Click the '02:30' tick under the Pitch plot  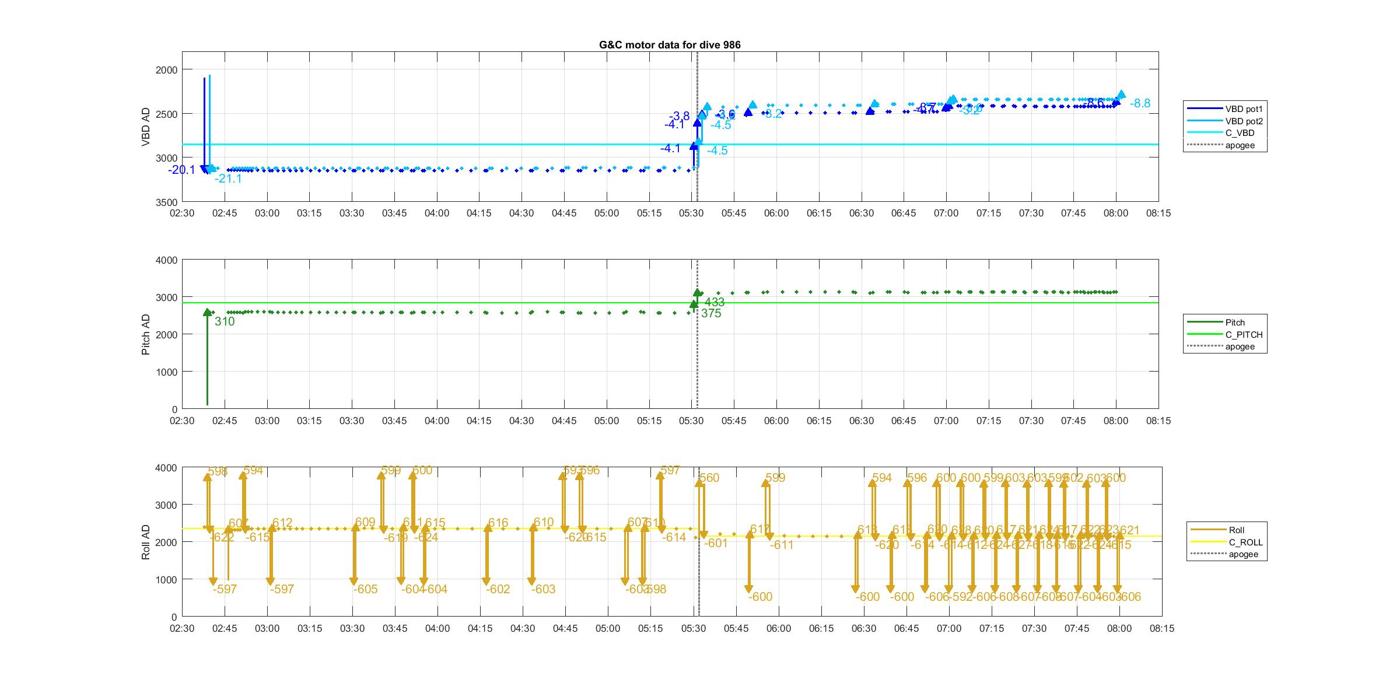tap(182, 421)
